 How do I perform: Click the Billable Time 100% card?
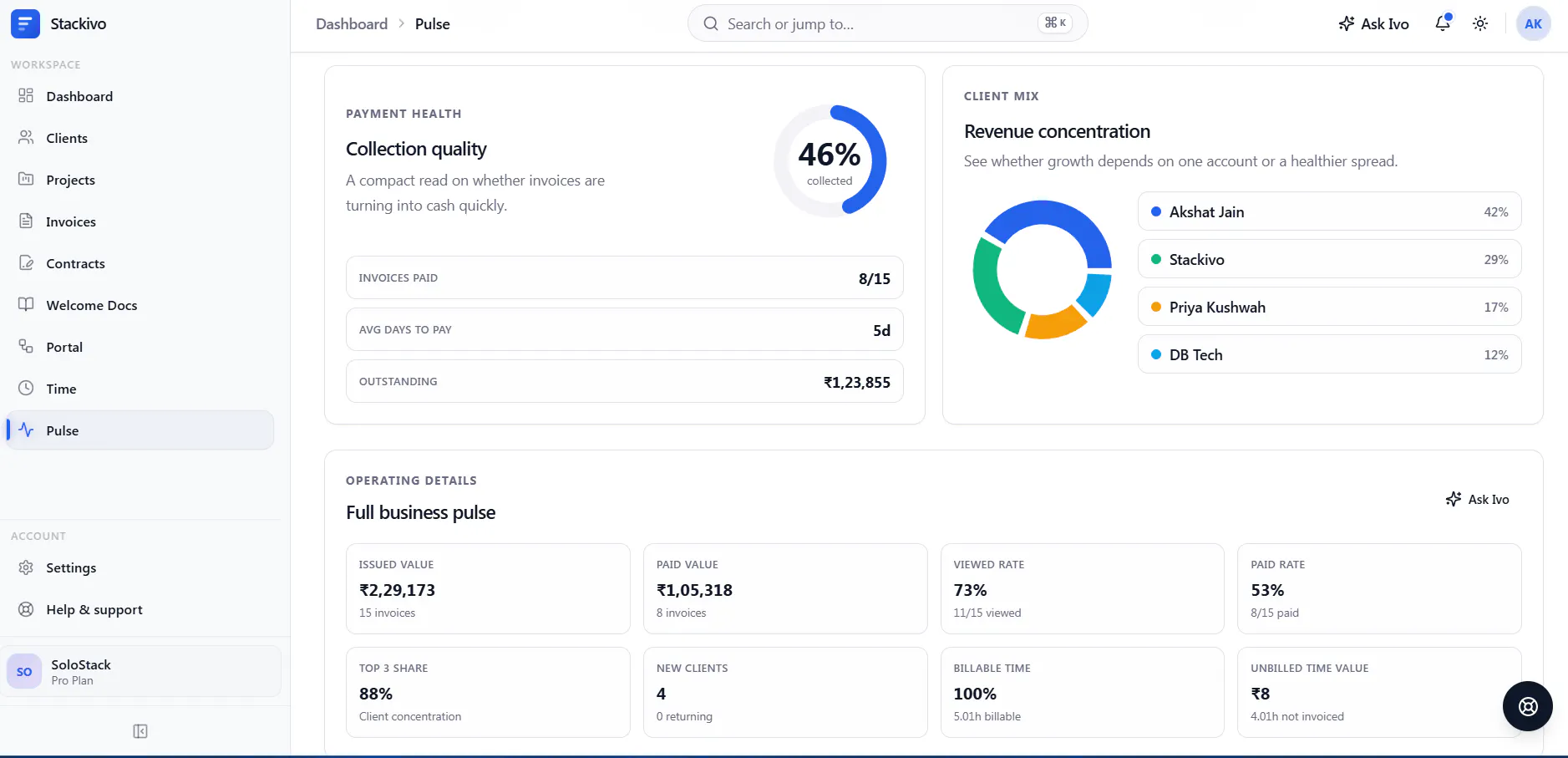click(1083, 692)
